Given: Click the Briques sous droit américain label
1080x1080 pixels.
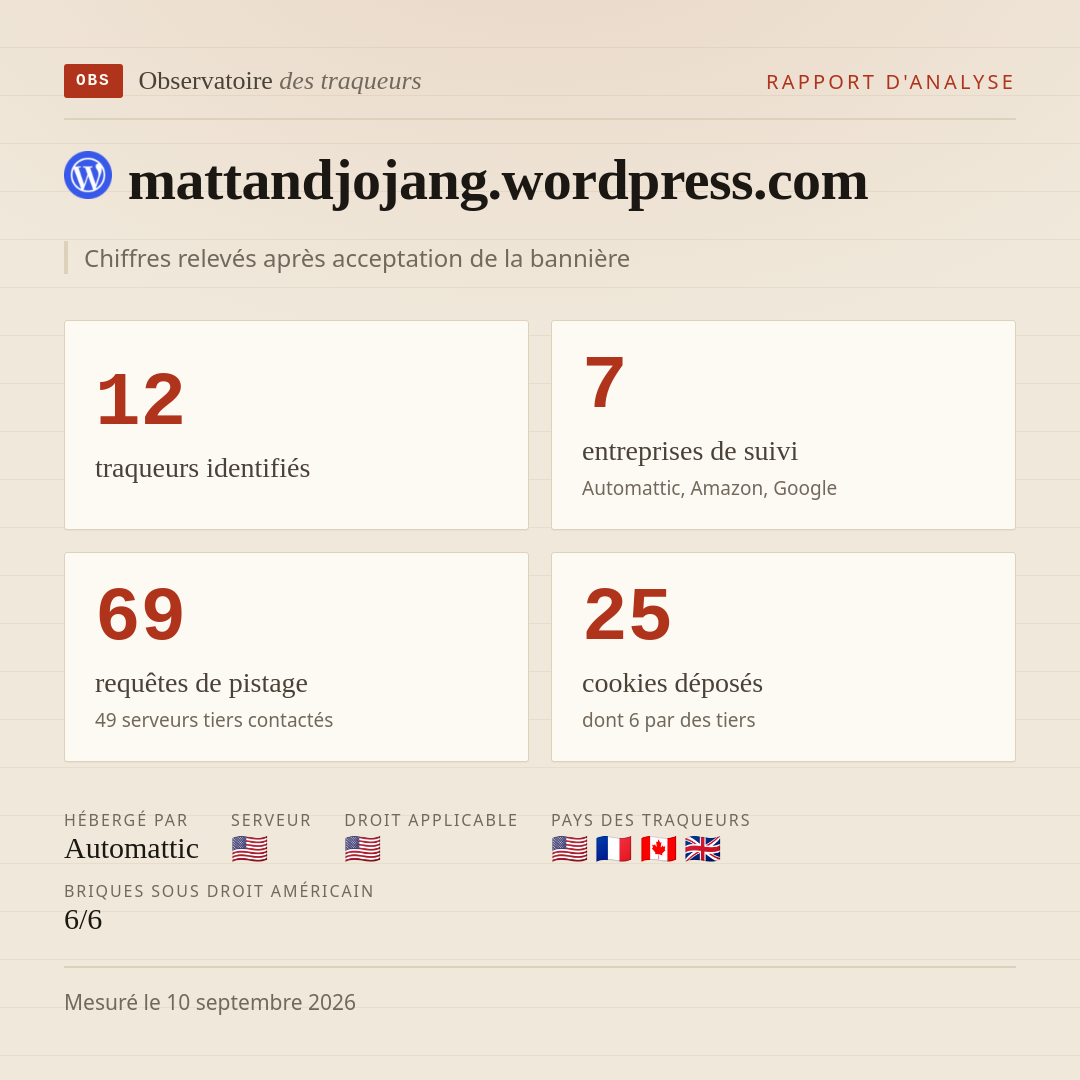Looking at the screenshot, I should pos(219,891).
